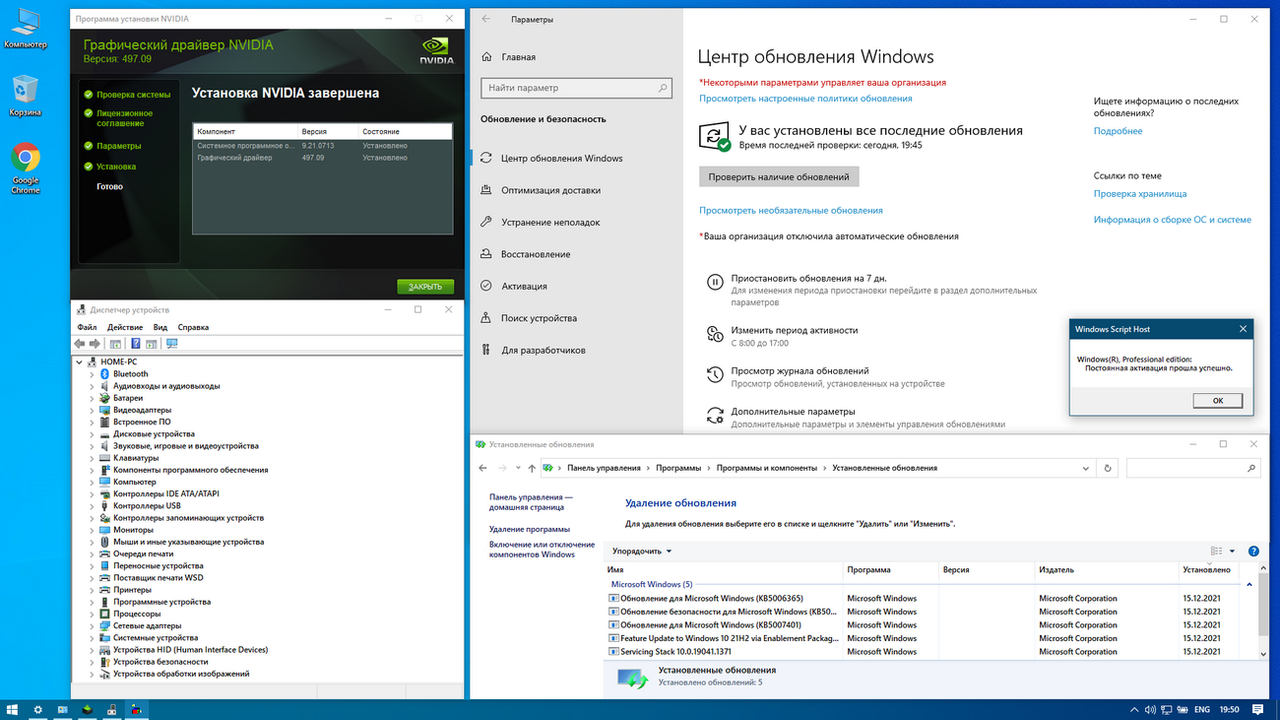Click back arrow in Параметры window
Screen dimensions: 1280x720
pos(486,19)
